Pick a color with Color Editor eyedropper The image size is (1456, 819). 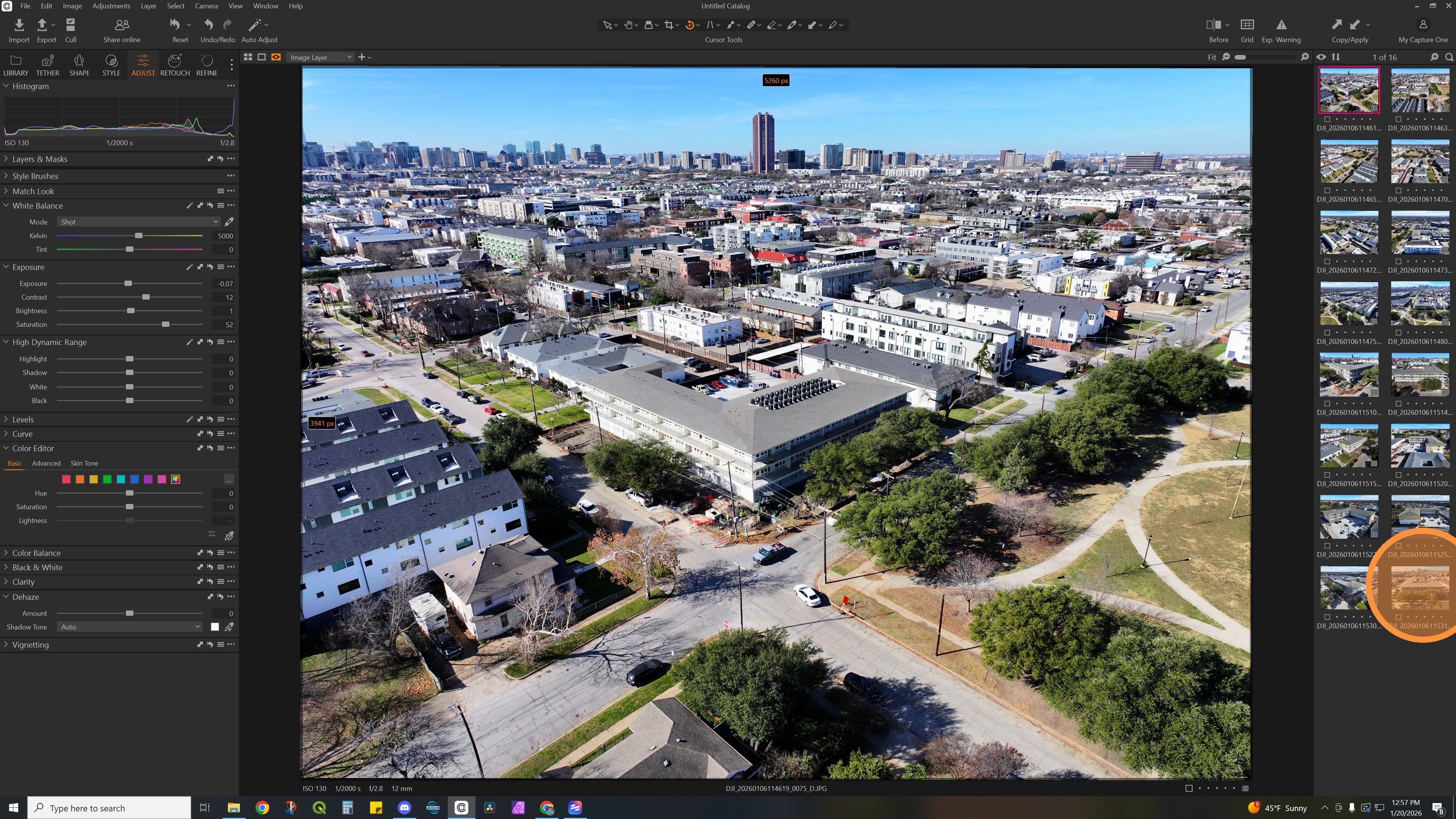(x=229, y=536)
